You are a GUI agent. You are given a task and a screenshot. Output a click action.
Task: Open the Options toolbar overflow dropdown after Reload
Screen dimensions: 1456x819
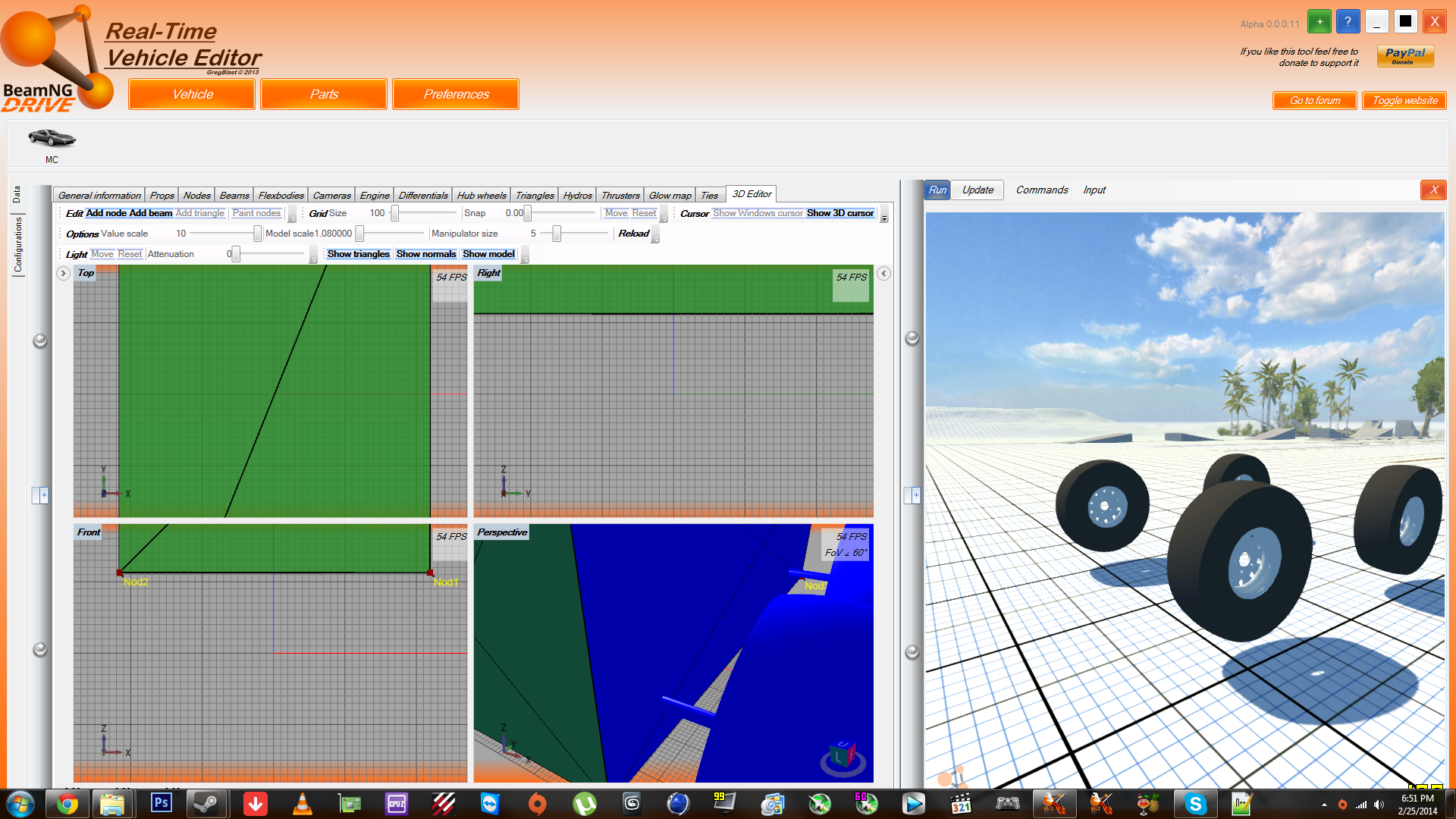pyautogui.click(x=656, y=236)
